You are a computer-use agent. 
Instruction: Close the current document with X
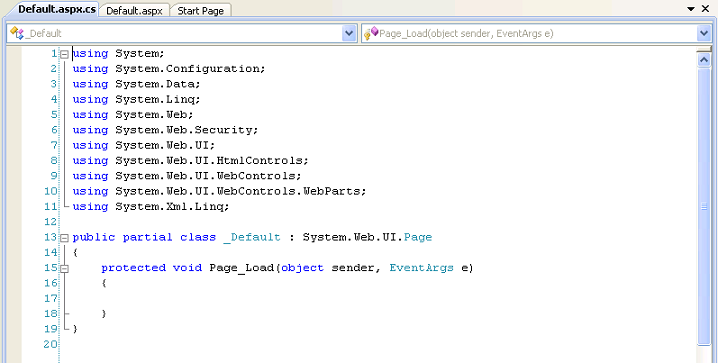(x=705, y=8)
